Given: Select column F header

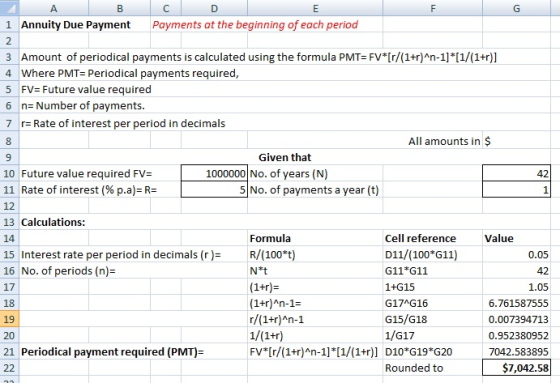Looking at the screenshot, I should click(x=432, y=8).
